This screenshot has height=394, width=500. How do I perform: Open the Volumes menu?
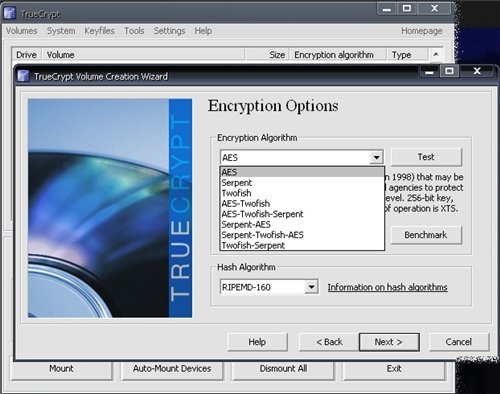(22, 31)
